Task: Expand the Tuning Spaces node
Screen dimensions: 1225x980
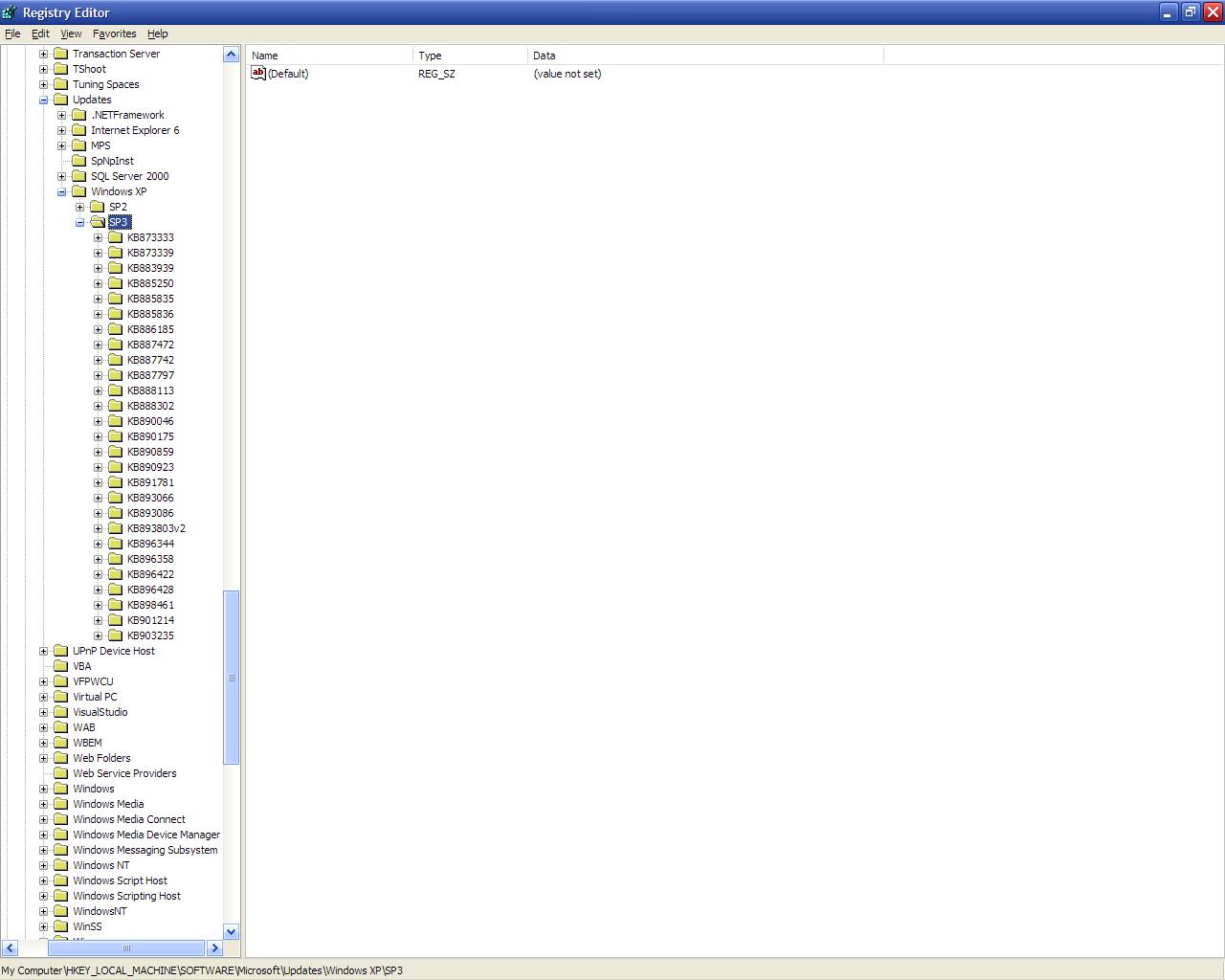Action: pos(43,84)
